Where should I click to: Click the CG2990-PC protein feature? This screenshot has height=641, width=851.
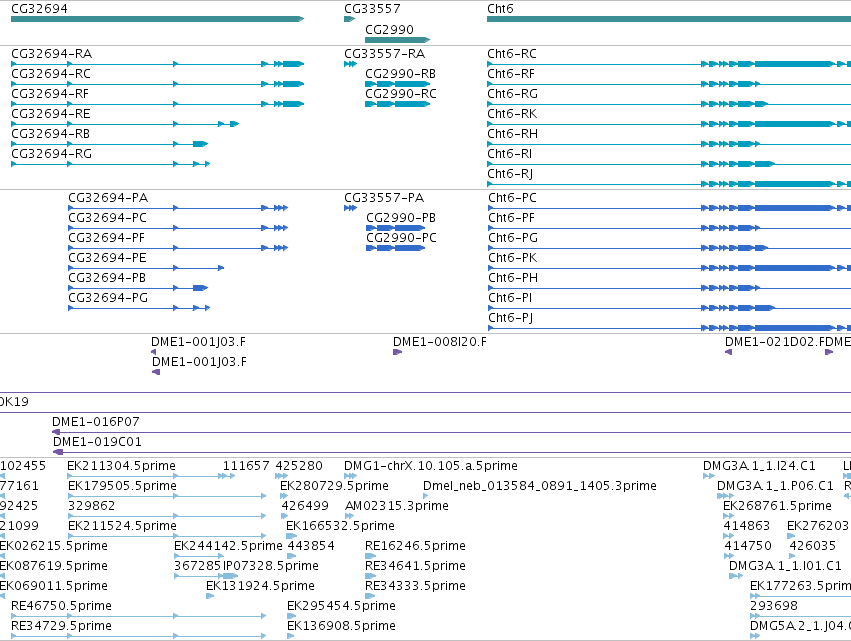click(396, 248)
